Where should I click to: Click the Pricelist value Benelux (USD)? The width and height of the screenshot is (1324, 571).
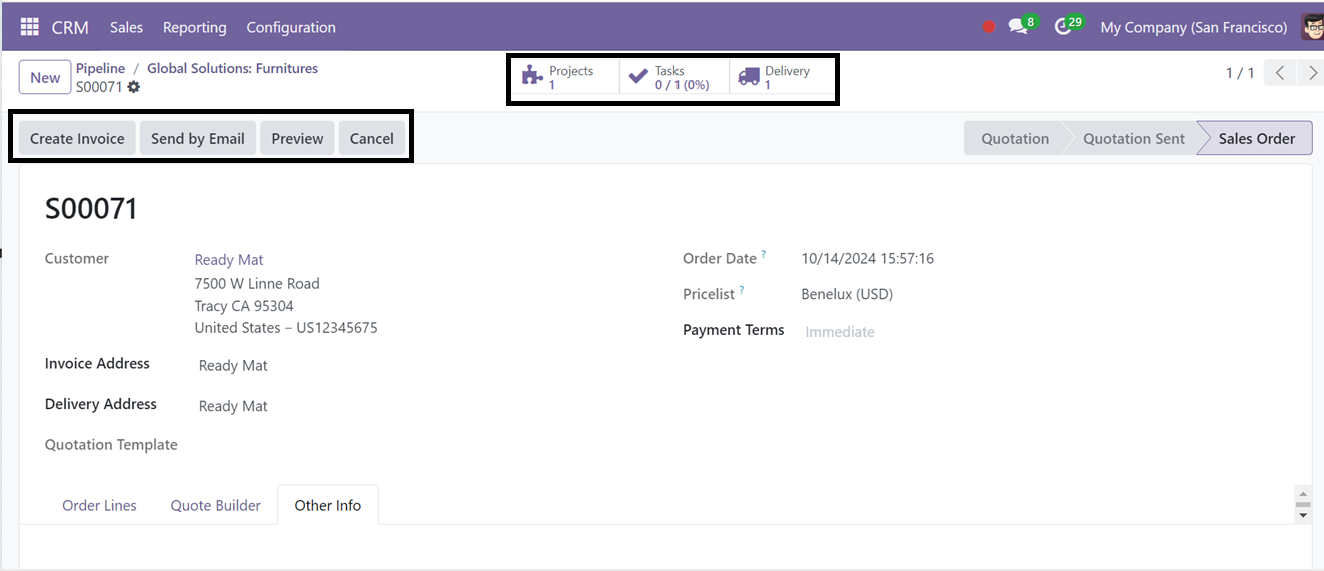point(847,294)
